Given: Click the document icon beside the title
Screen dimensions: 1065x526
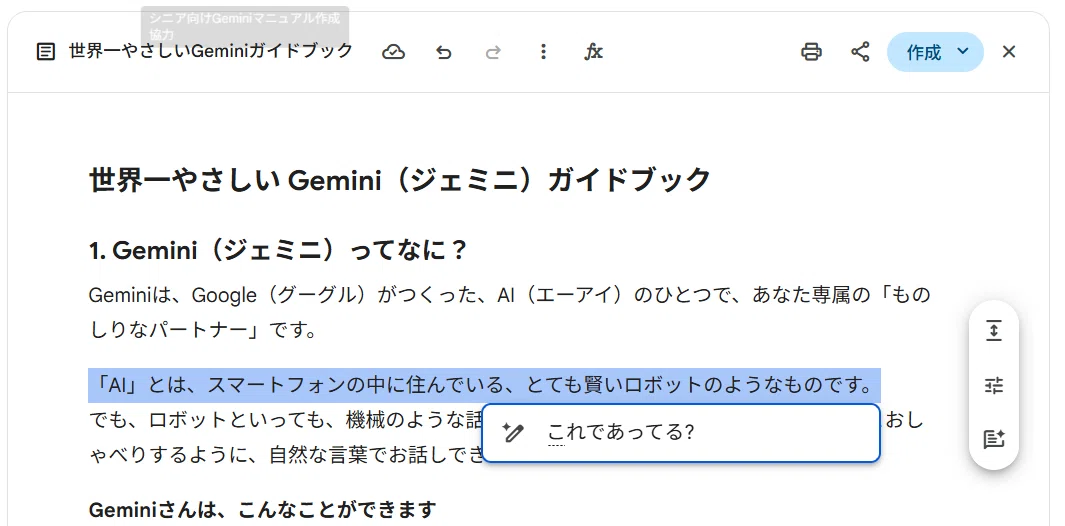Looking at the screenshot, I should point(46,52).
